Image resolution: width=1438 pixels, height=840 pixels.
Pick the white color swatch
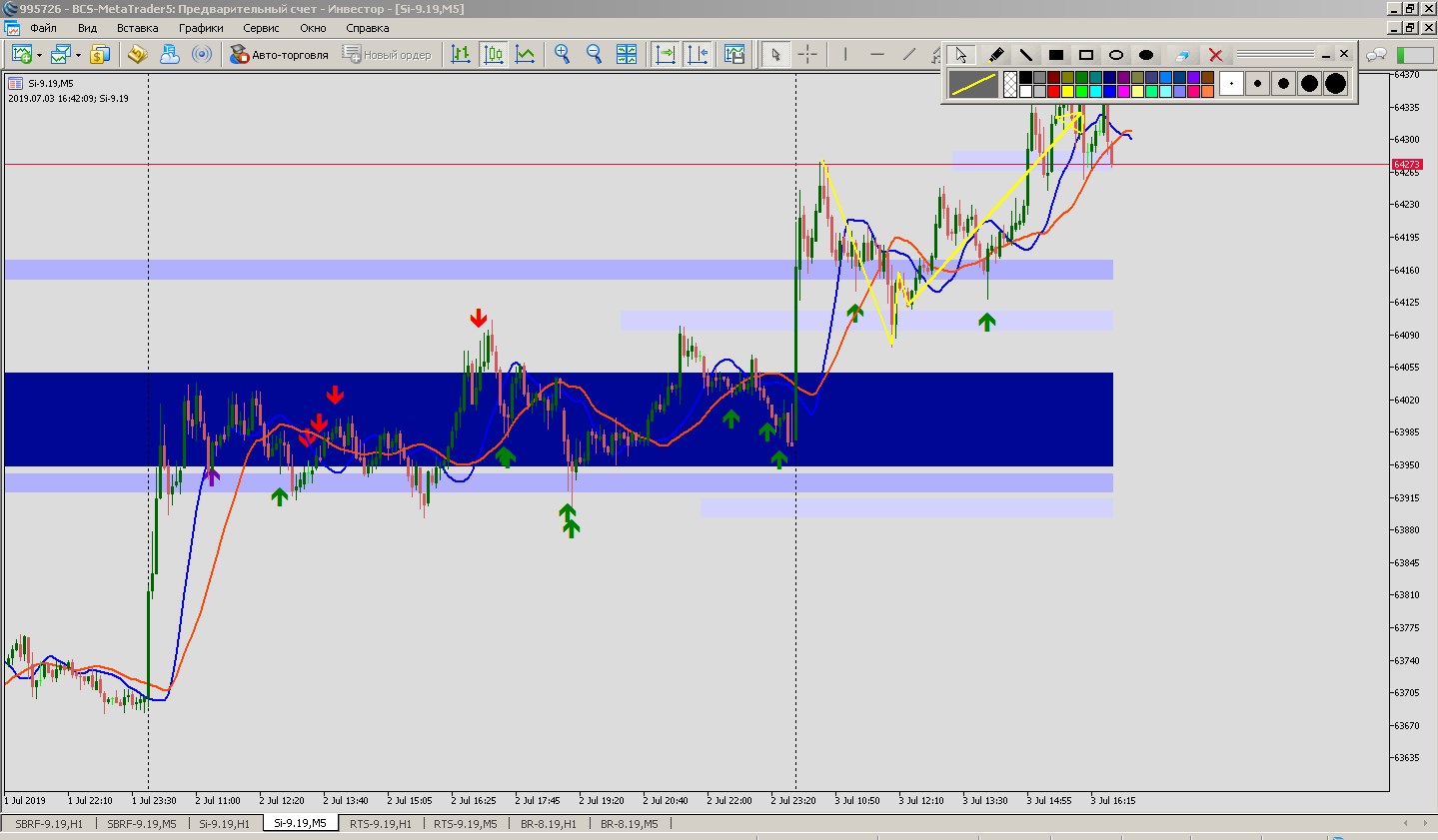(x=1025, y=92)
